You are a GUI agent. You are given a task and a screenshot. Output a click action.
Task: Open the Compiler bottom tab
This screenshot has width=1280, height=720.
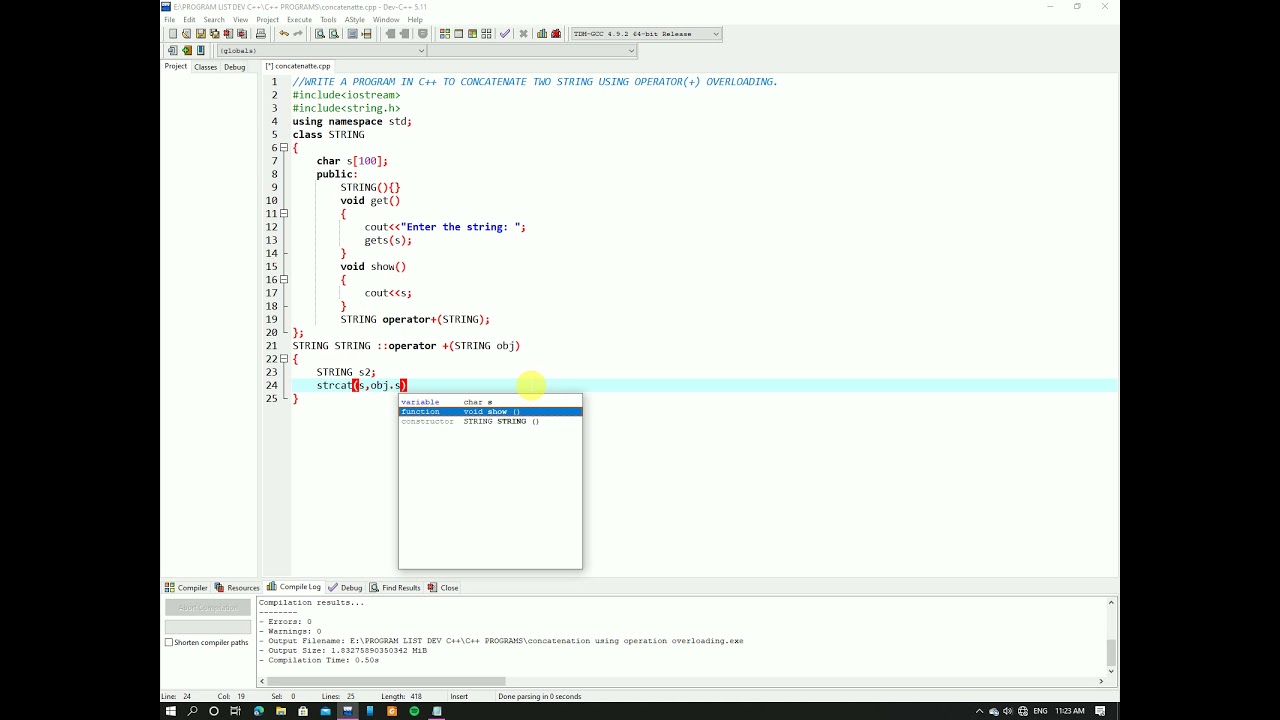click(186, 587)
